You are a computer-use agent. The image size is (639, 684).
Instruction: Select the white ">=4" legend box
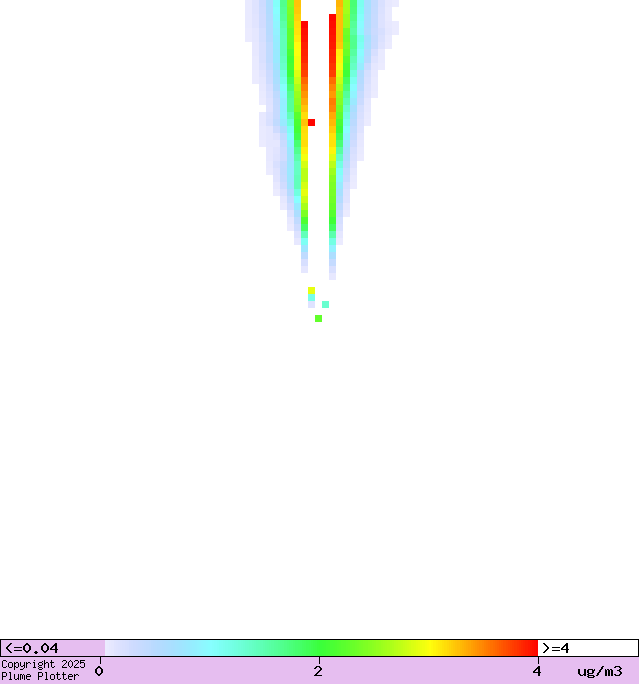pyautogui.click(x=587, y=648)
